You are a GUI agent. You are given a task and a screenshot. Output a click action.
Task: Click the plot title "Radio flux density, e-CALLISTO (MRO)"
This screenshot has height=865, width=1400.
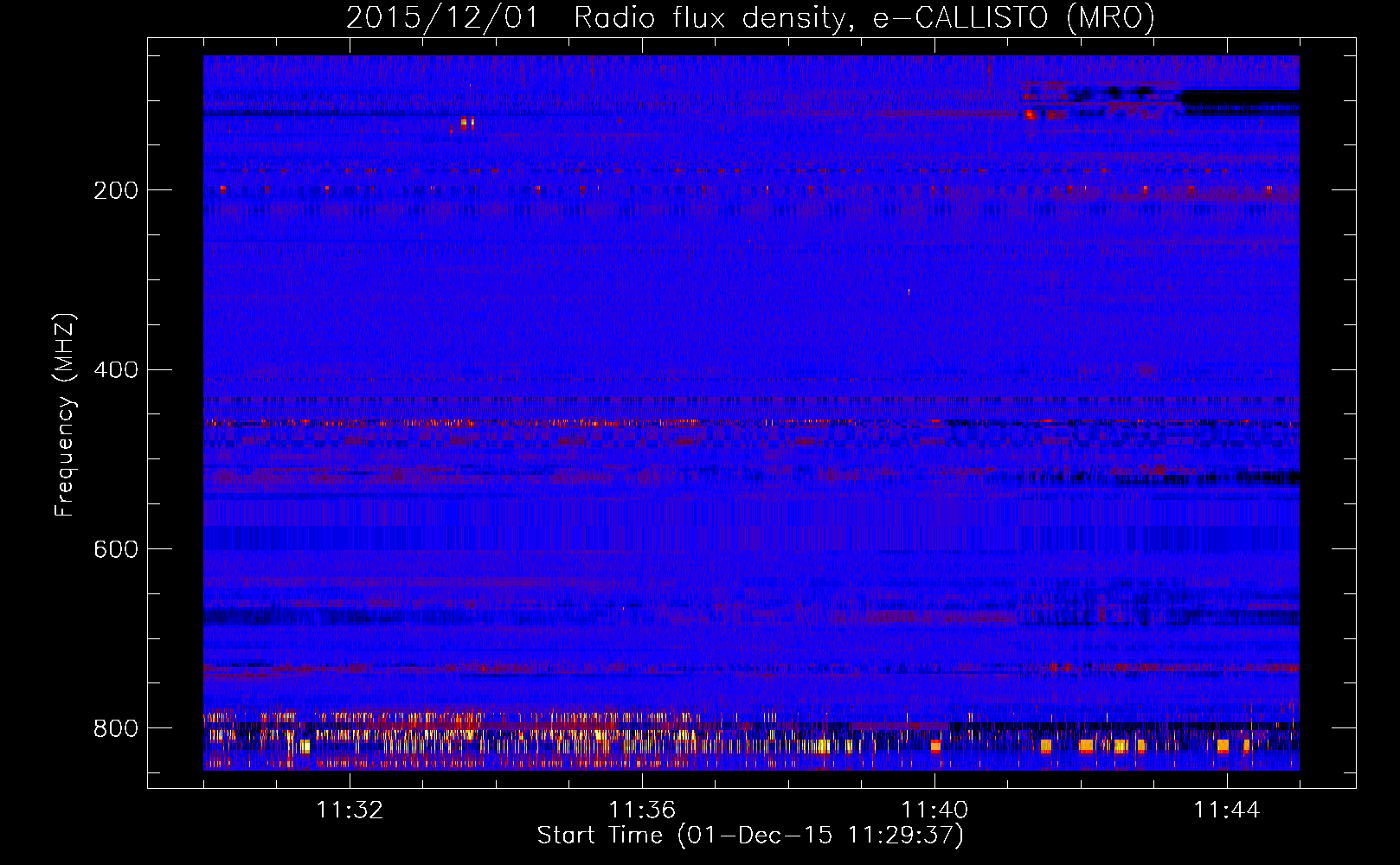tap(864, 17)
